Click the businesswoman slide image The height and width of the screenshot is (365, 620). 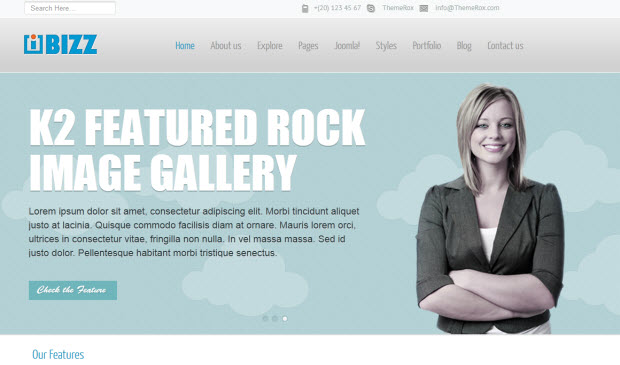pyautogui.click(x=491, y=209)
